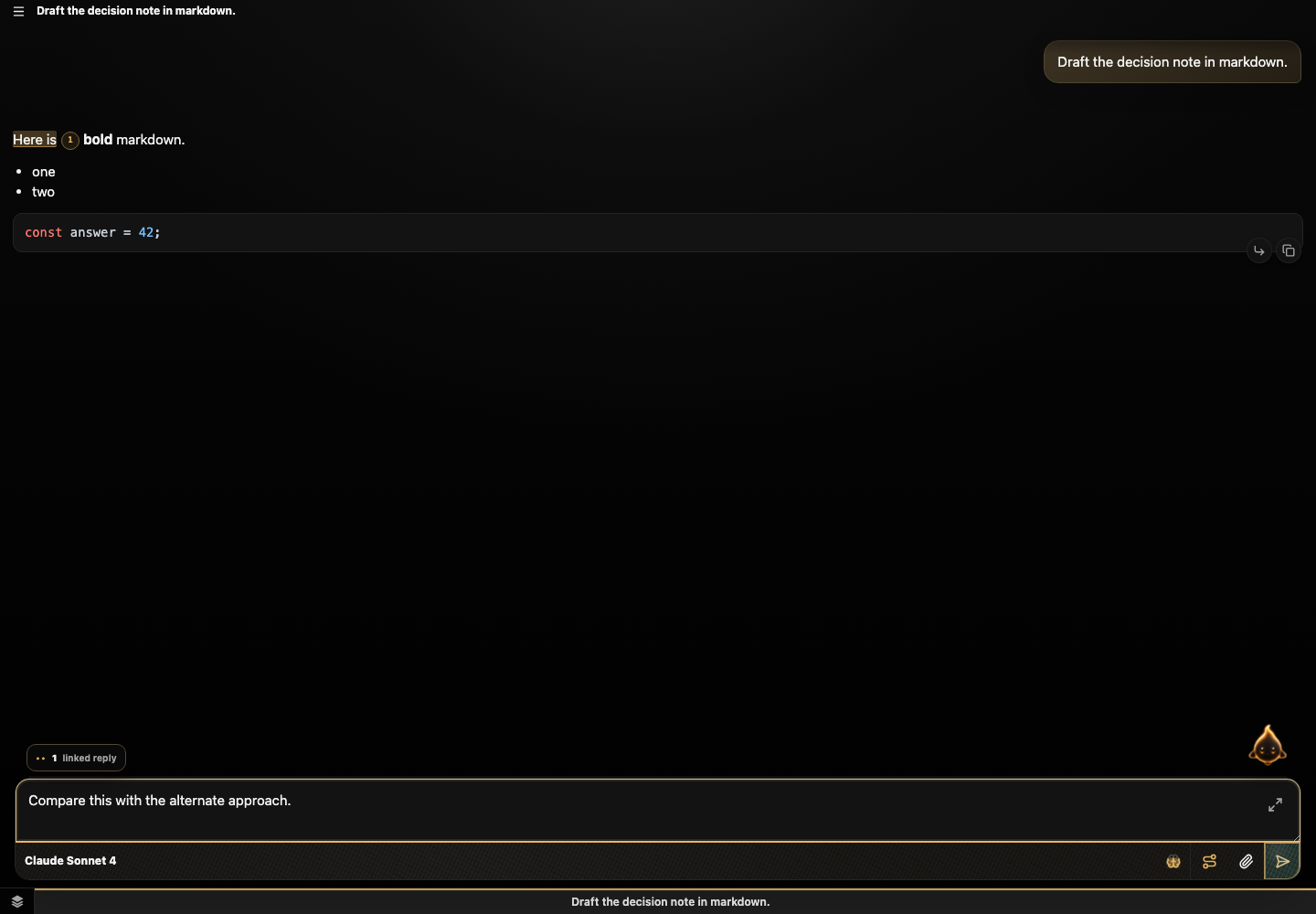This screenshot has width=1316, height=914.
Task: Grab the composer resize handle corner
Action: pos(1295,836)
